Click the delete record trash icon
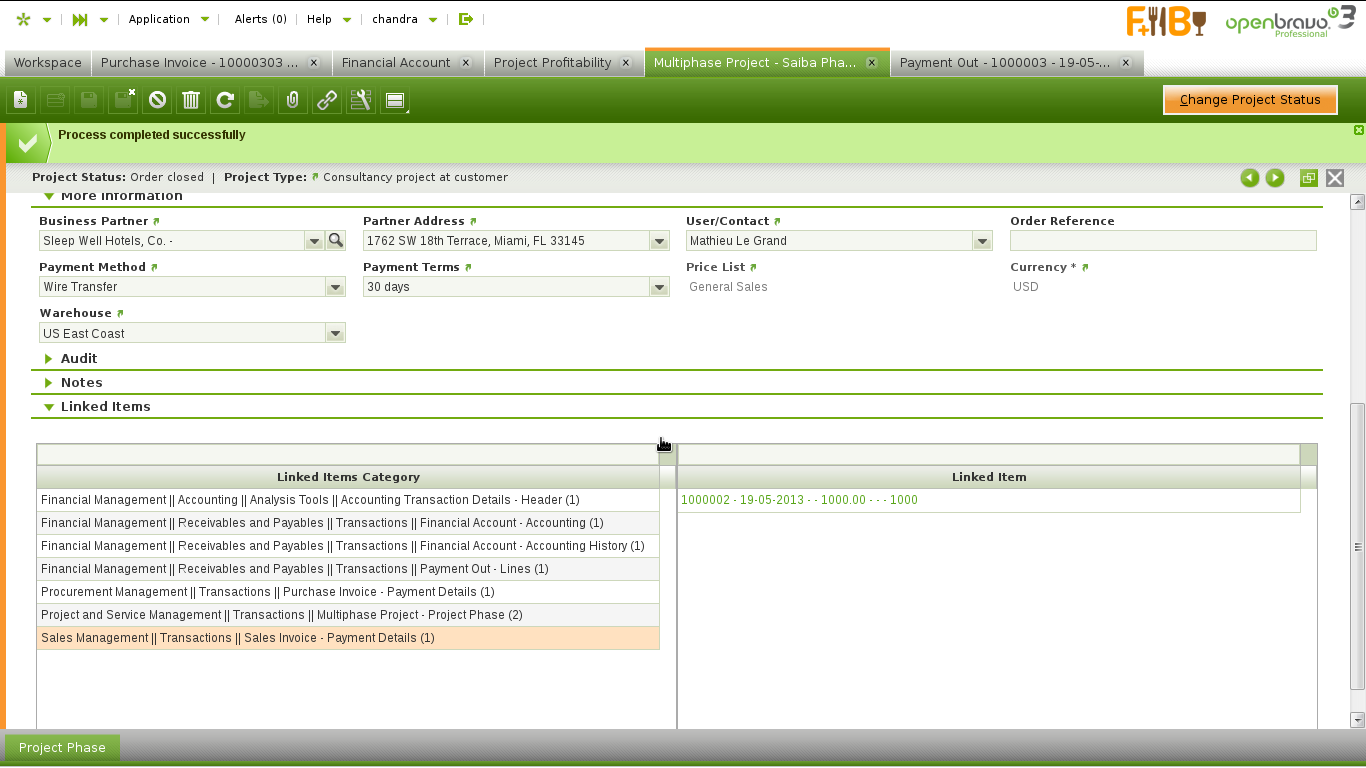This screenshot has height=768, width=1366. 191,100
